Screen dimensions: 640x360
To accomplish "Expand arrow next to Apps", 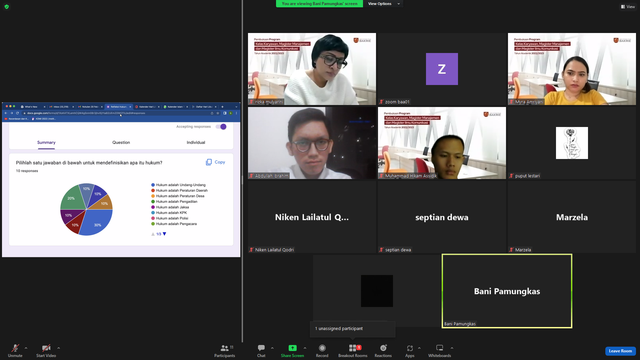I will click(x=419, y=348).
